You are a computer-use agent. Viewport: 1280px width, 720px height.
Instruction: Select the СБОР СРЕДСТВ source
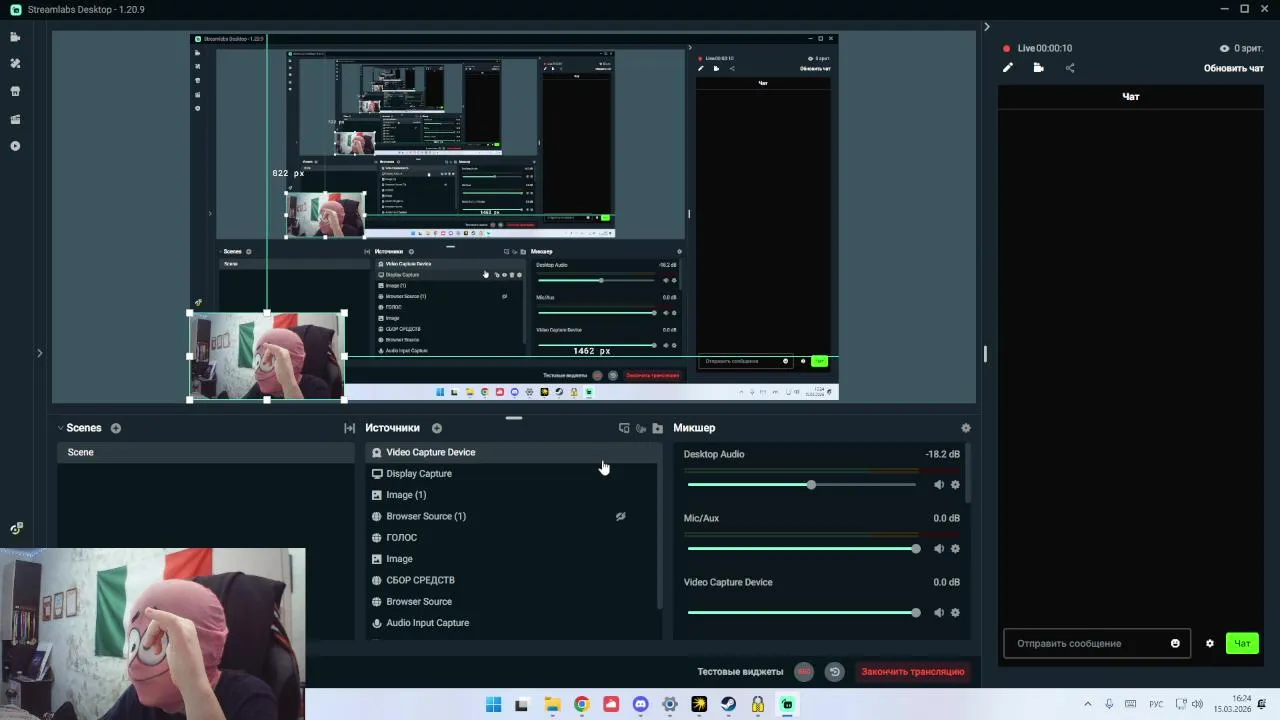[512, 580]
